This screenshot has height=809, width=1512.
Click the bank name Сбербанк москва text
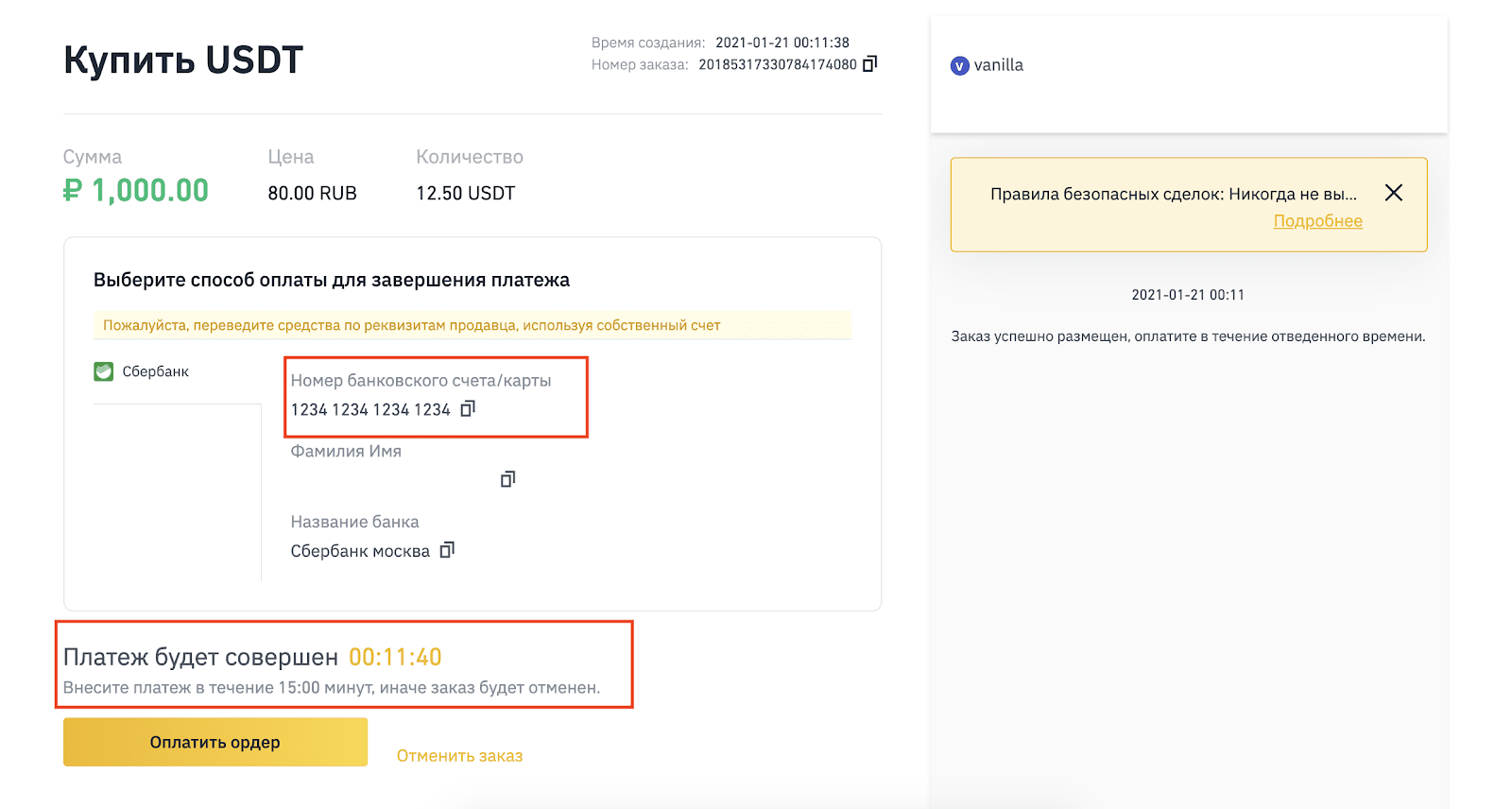pyautogui.click(x=360, y=551)
